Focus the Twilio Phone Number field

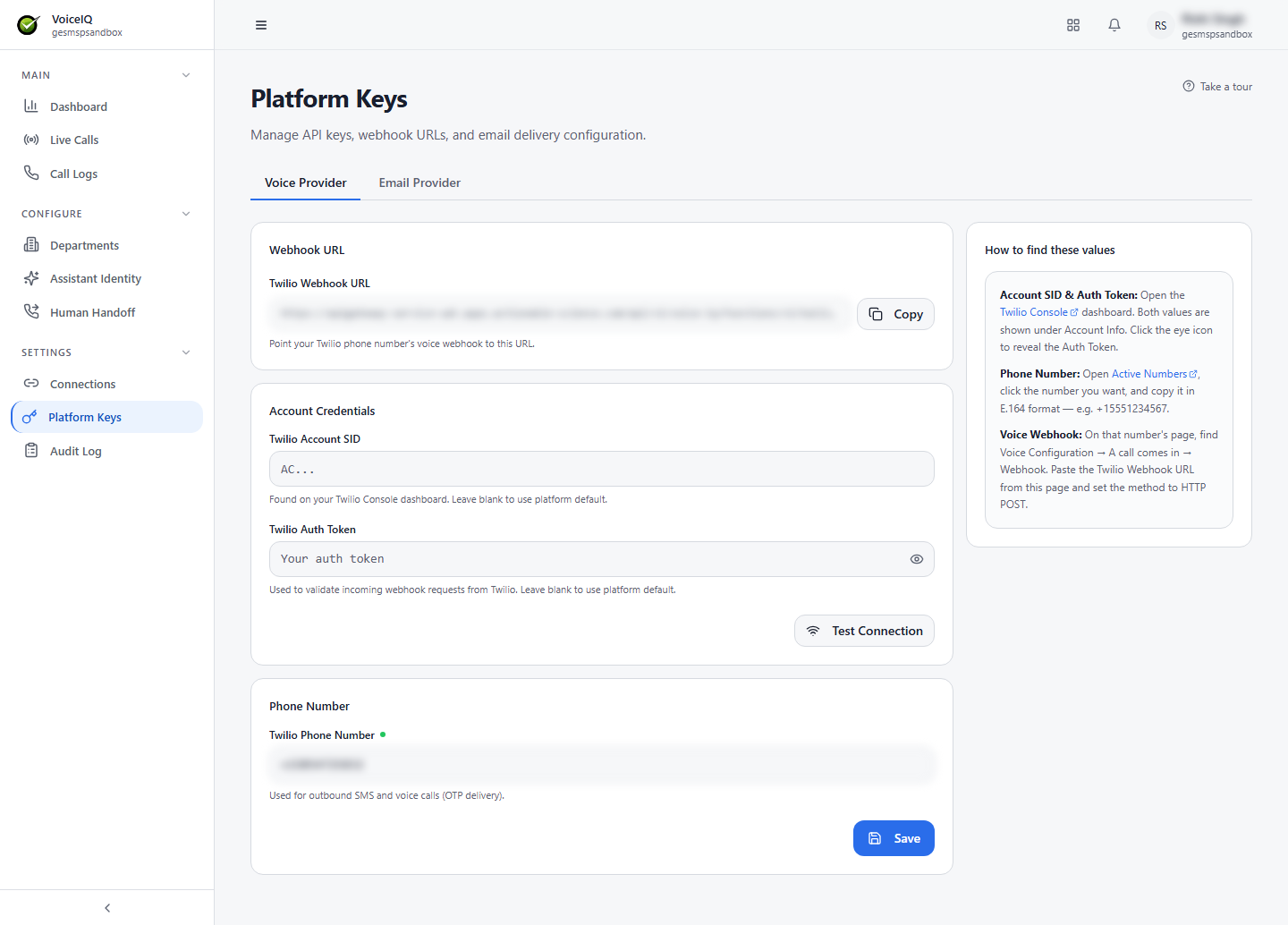(x=602, y=765)
